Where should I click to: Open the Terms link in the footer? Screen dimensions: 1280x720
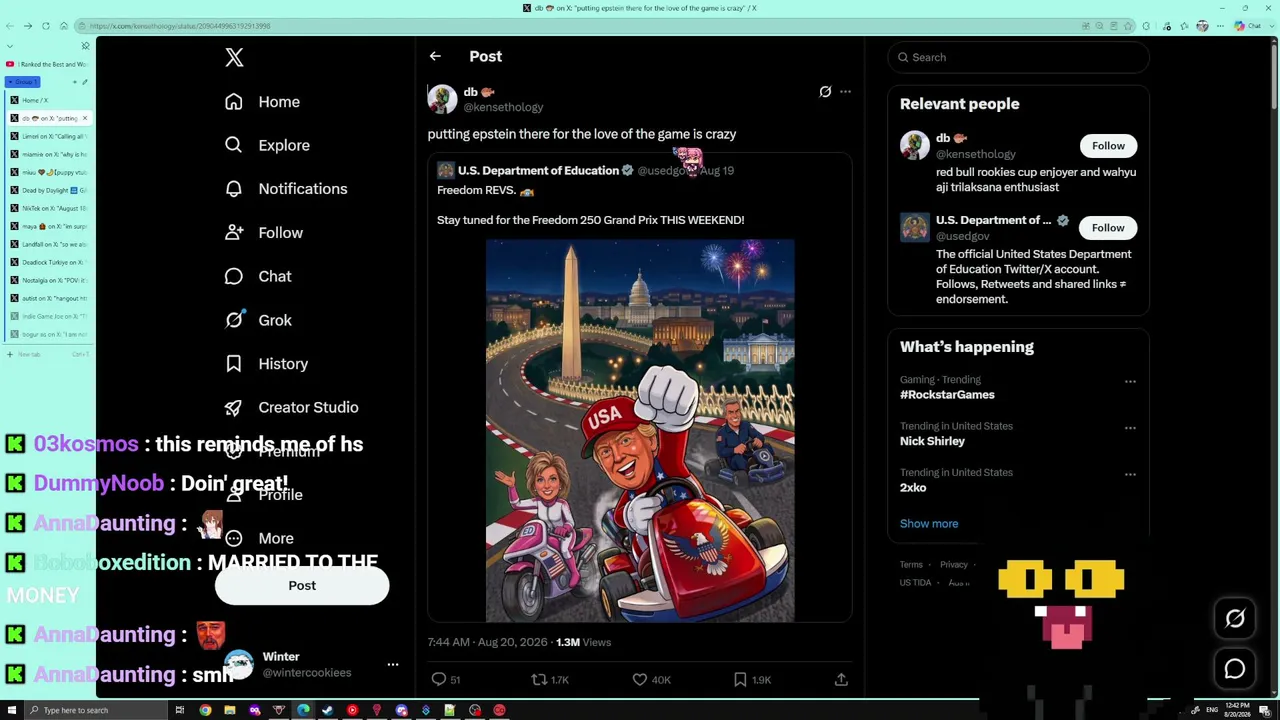tap(911, 565)
